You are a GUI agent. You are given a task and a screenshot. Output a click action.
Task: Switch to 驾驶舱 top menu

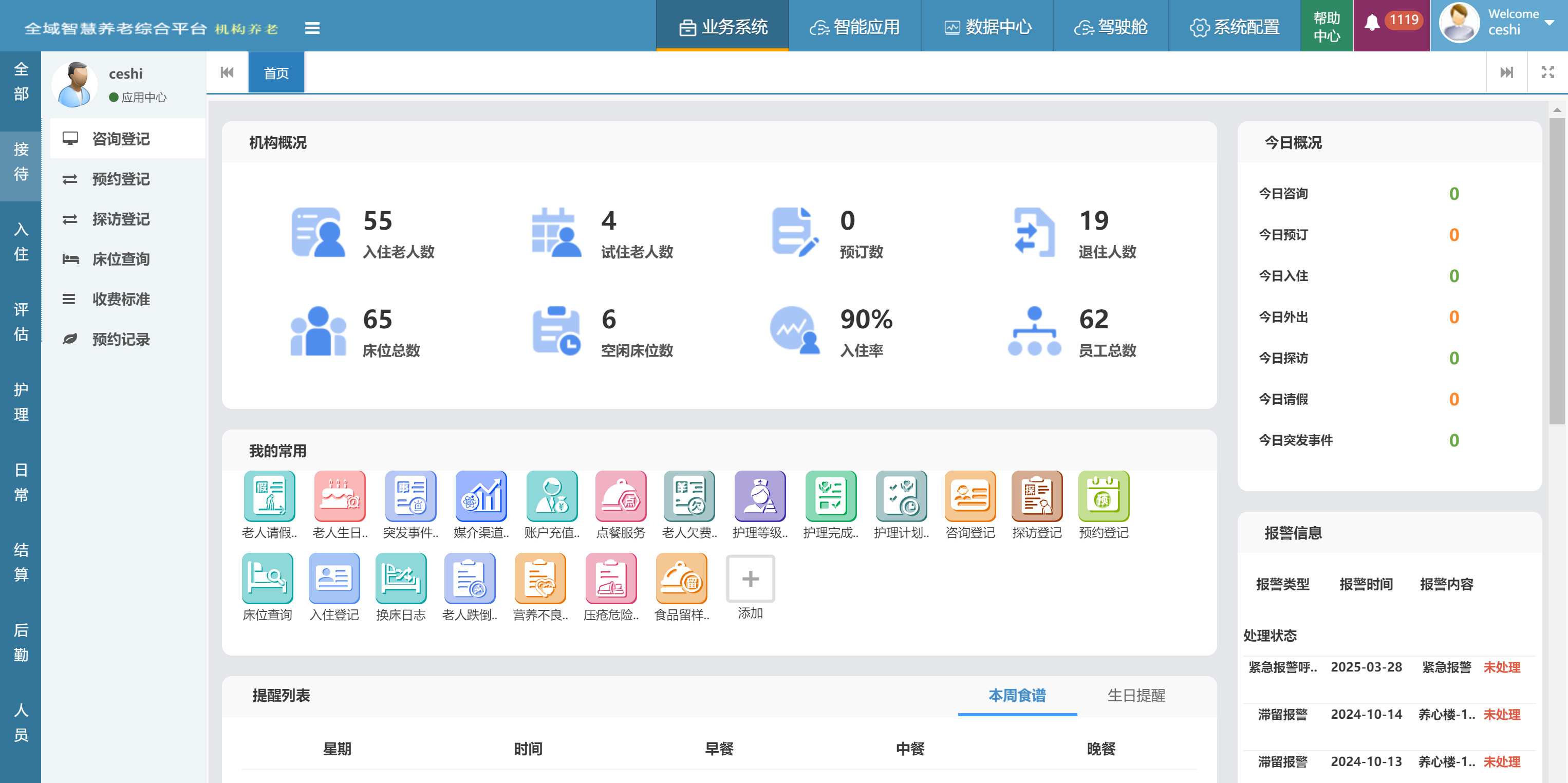[x=1111, y=27]
